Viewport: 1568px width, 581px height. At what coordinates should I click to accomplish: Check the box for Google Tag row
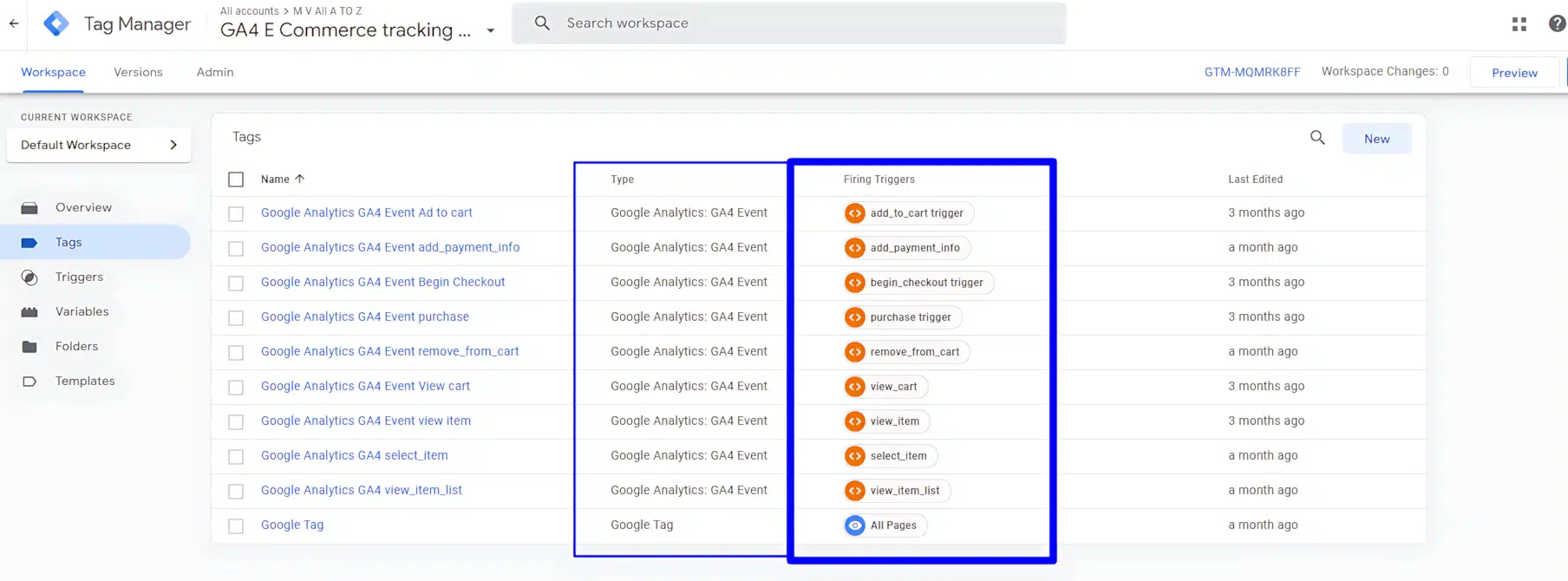(236, 526)
